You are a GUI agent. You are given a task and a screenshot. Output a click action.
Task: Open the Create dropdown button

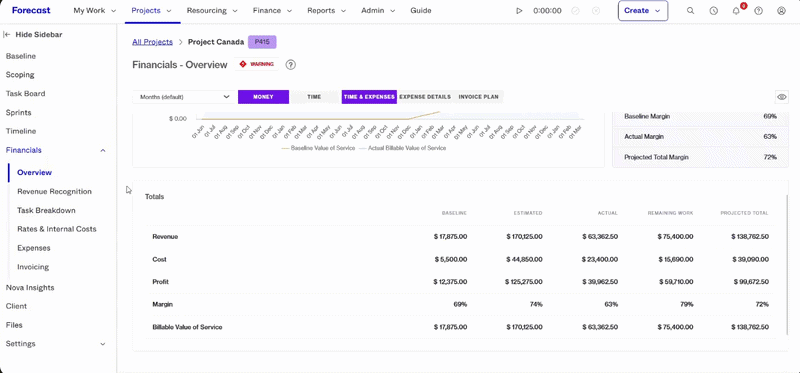point(643,11)
